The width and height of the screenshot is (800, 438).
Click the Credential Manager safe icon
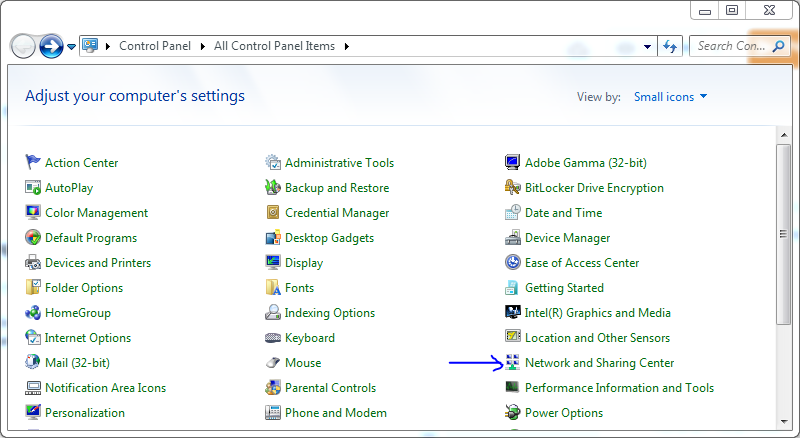273,212
